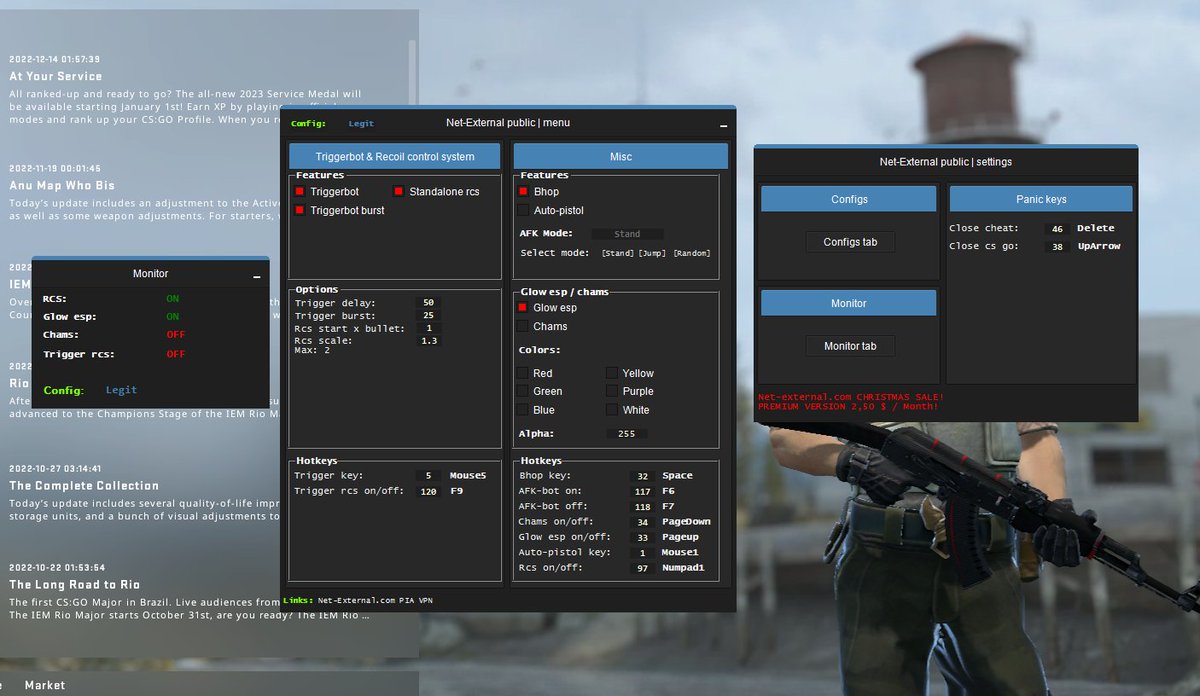
Task: Edit the Auto-pistol key code field
Action: click(x=643, y=552)
